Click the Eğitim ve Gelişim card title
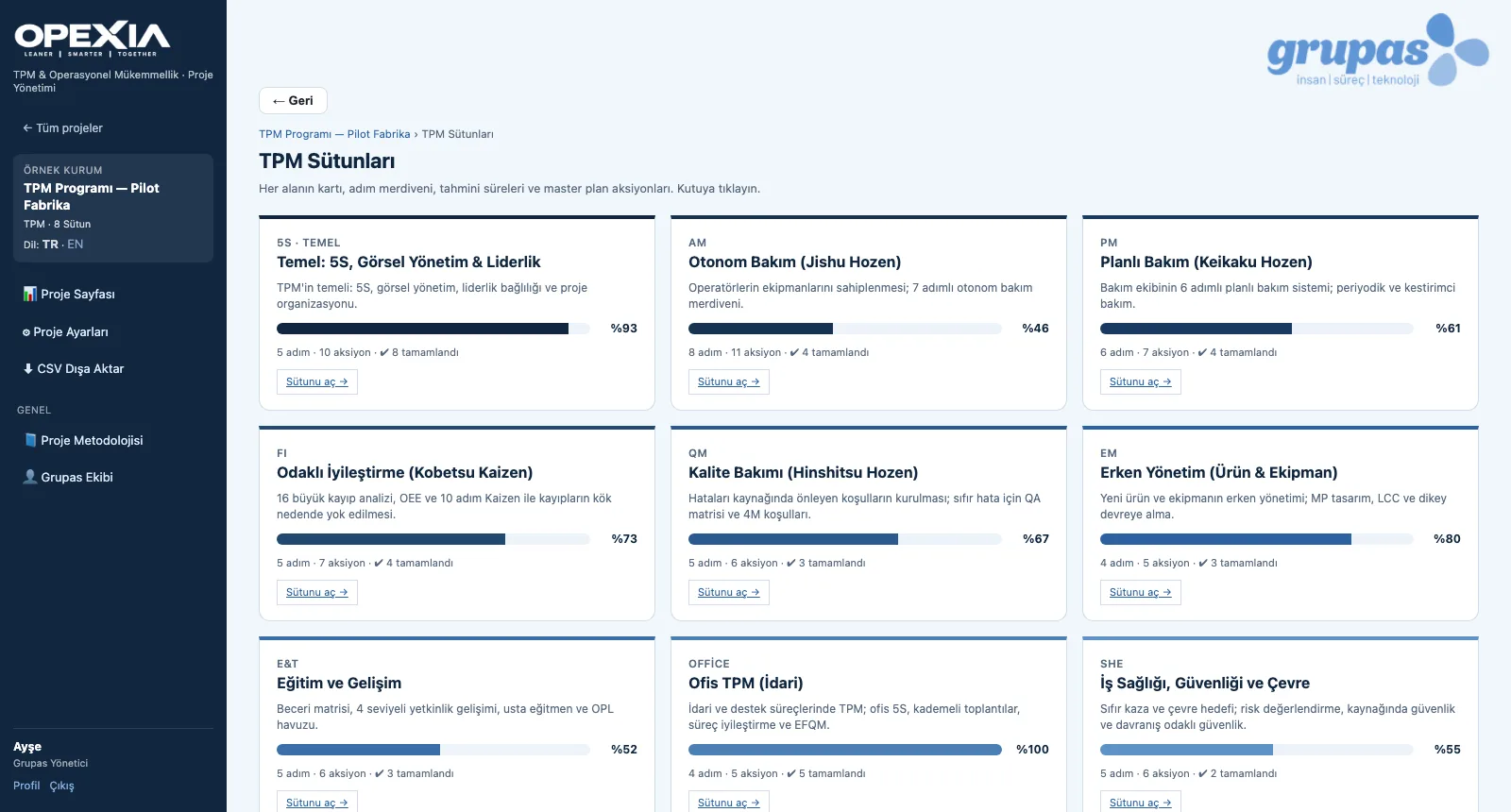The width and height of the screenshot is (1511, 812). click(x=339, y=683)
